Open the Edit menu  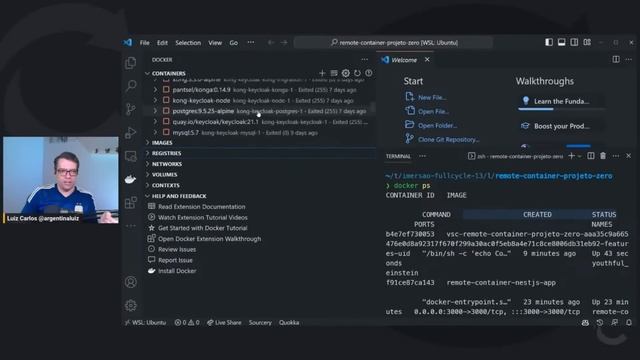coord(162,42)
